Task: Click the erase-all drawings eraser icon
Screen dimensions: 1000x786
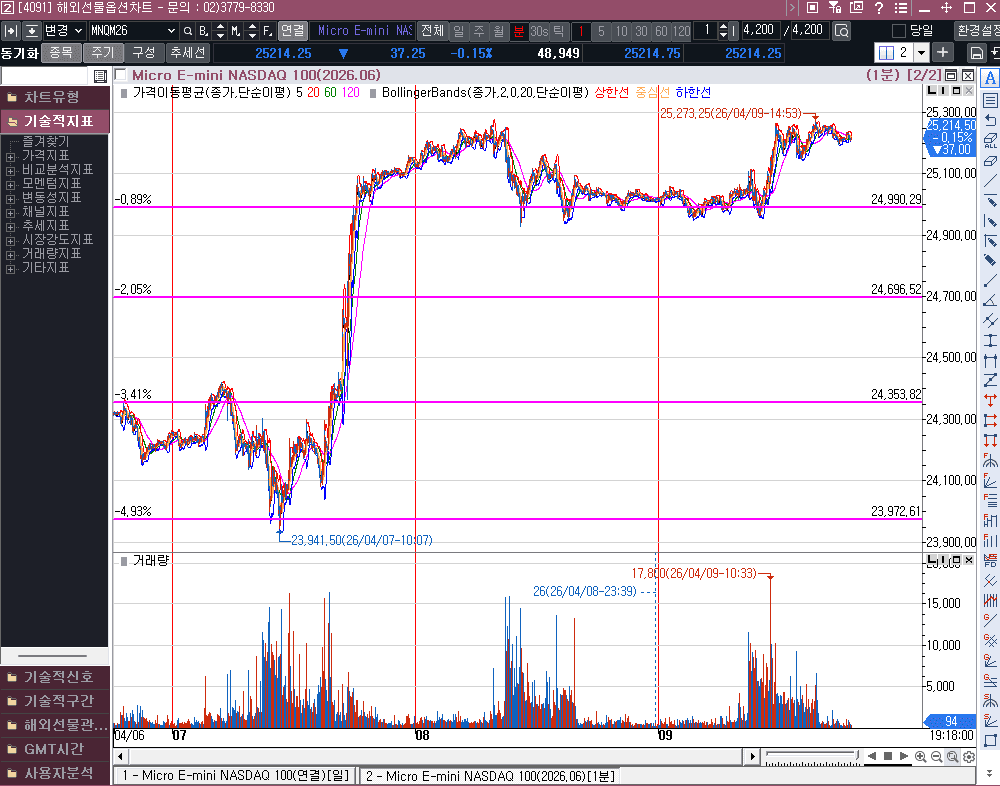Action: click(x=990, y=140)
